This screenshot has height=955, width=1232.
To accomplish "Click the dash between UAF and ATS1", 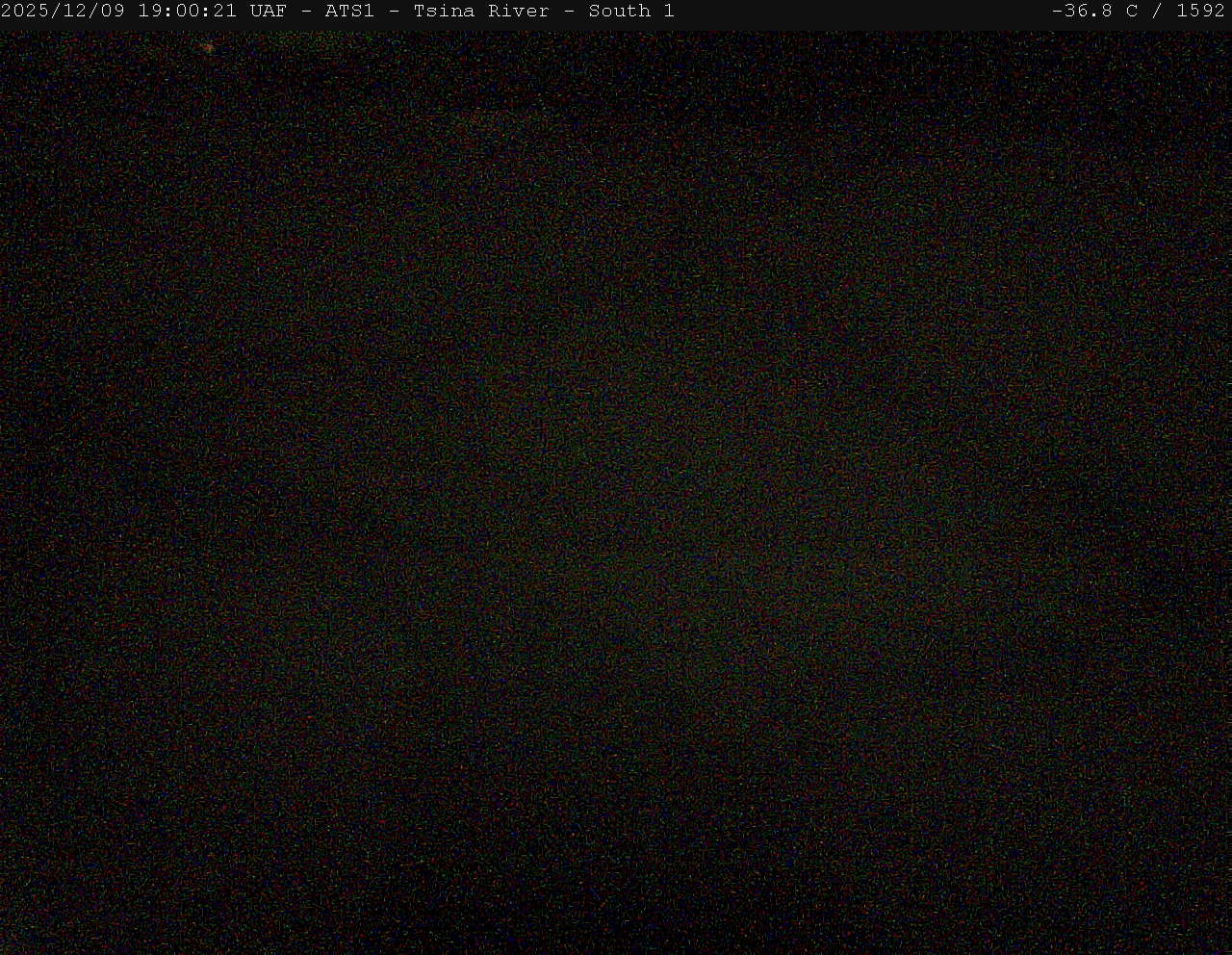I will coord(306,12).
